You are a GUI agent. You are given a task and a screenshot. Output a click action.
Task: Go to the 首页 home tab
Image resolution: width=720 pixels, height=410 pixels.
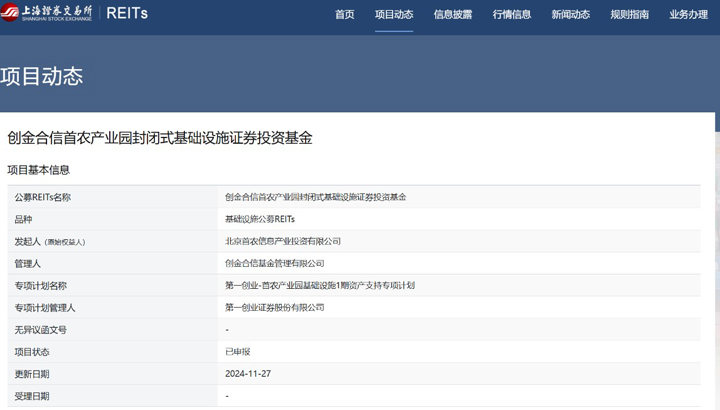tap(344, 15)
